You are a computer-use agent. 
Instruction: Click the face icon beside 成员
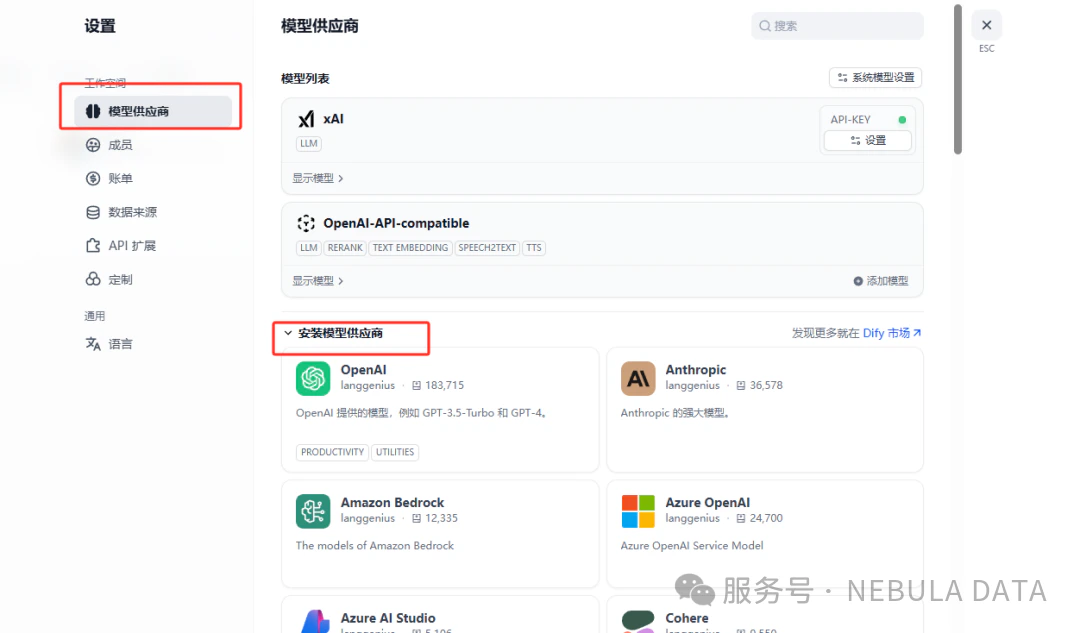[x=93, y=145]
